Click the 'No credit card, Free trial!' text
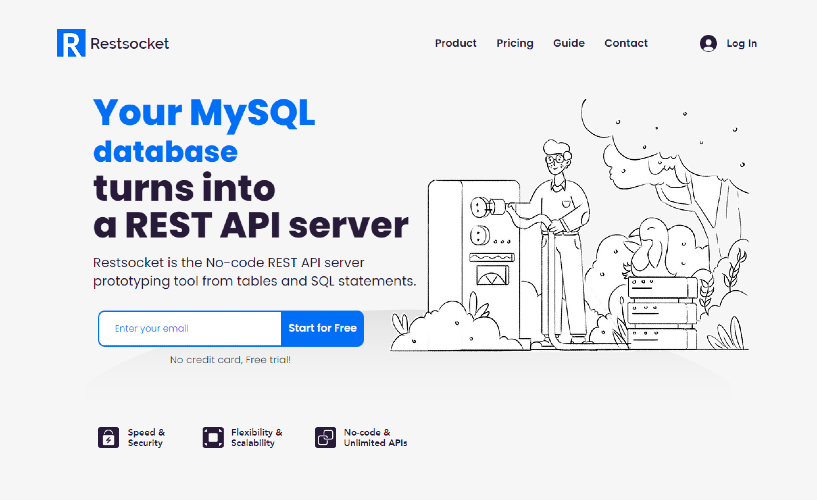 pyautogui.click(x=230, y=359)
